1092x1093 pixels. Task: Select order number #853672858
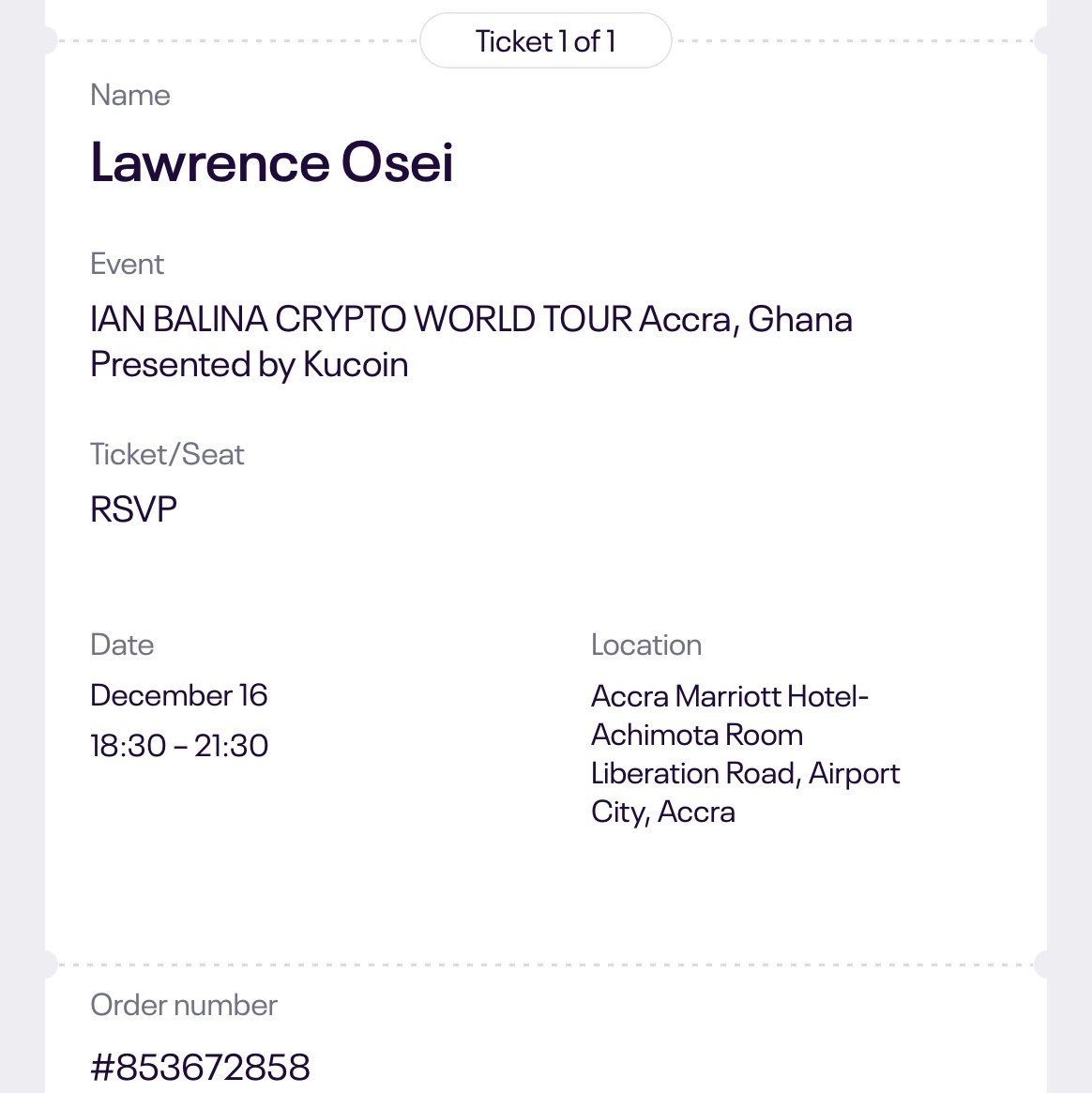(200, 1067)
